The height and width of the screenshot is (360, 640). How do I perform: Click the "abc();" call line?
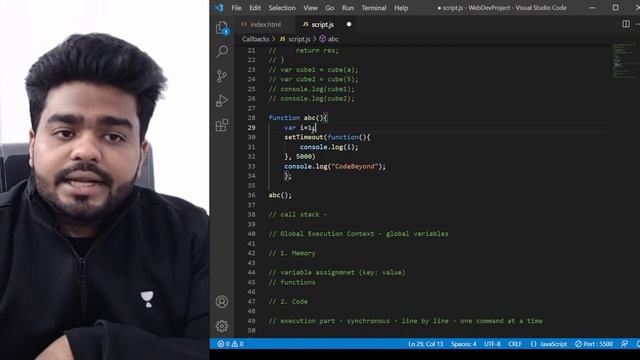[280, 195]
